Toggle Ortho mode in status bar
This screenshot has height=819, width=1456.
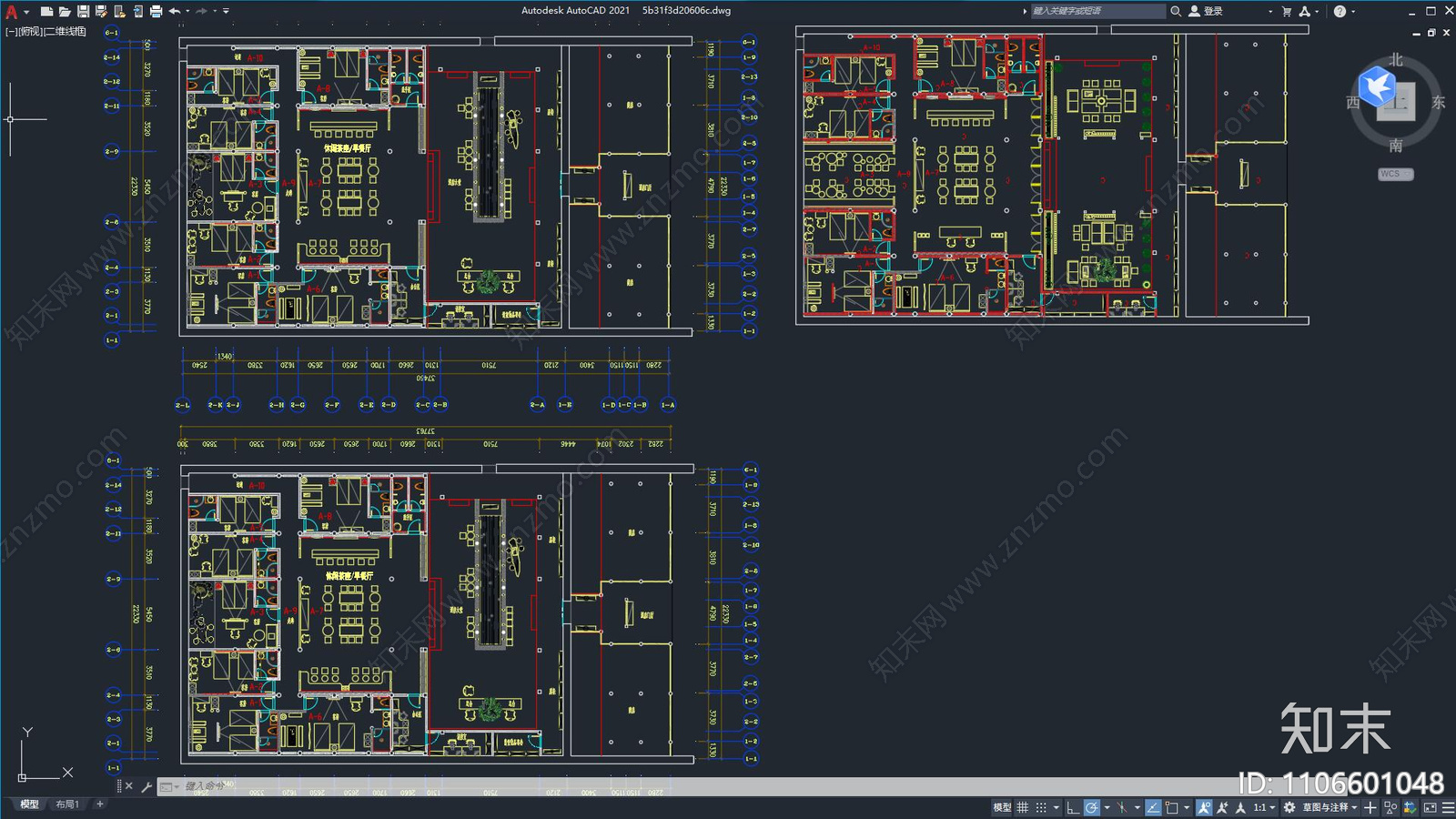[1073, 807]
